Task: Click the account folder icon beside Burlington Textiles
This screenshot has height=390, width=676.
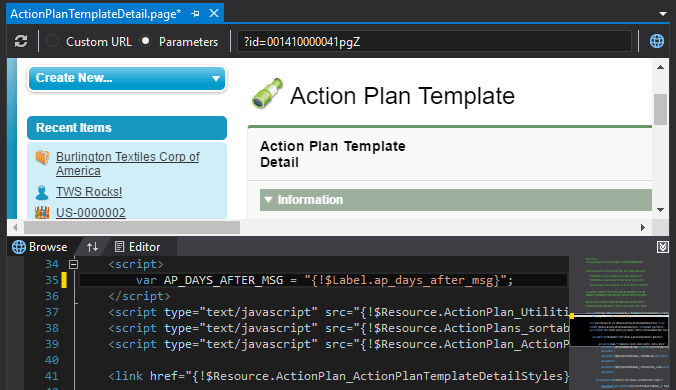Action: pos(42,157)
